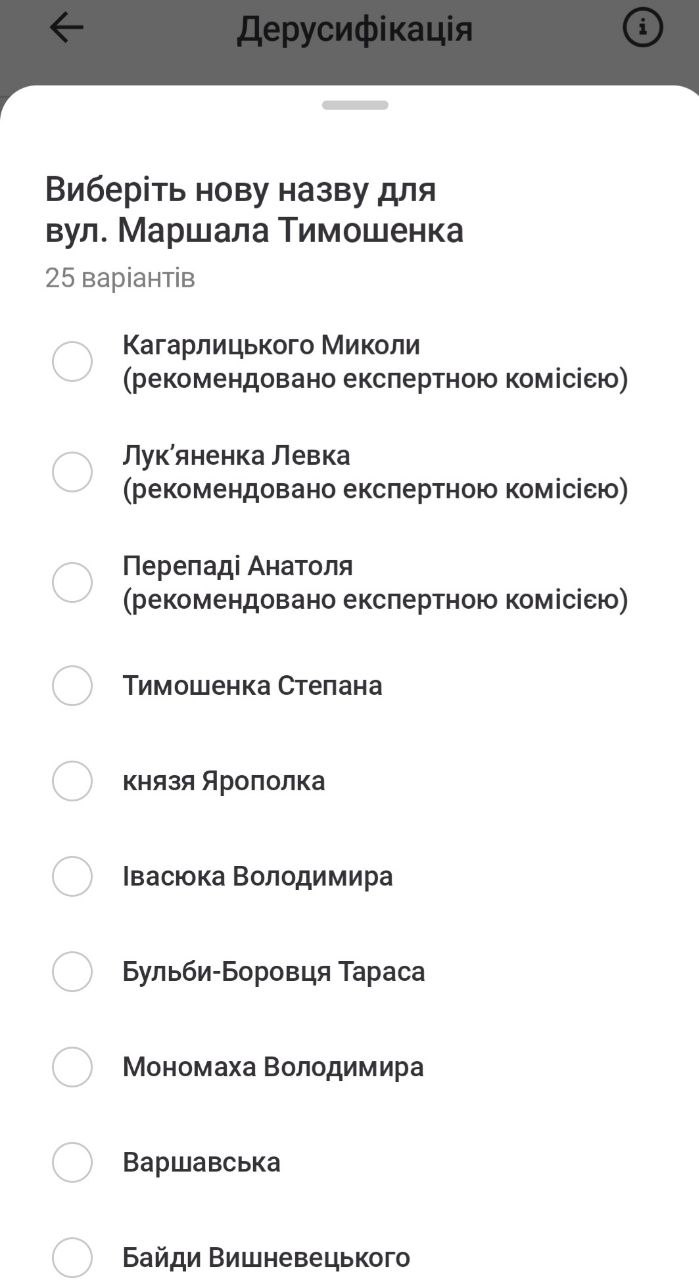699x1280 pixels.
Task: Click the Дерусифікація page title
Action: (354, 29)
